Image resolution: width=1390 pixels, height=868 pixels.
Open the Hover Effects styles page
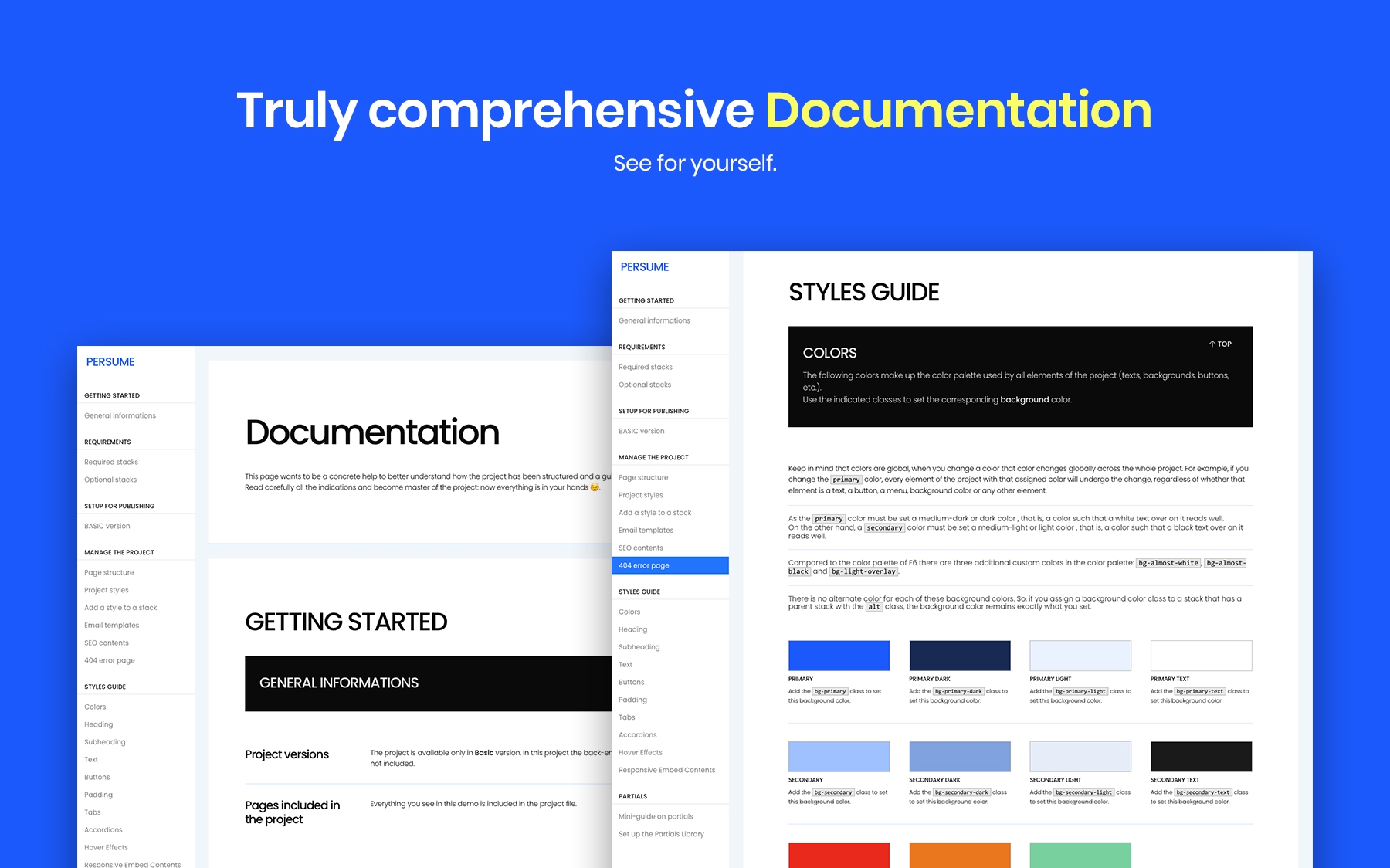click(641, 752)
